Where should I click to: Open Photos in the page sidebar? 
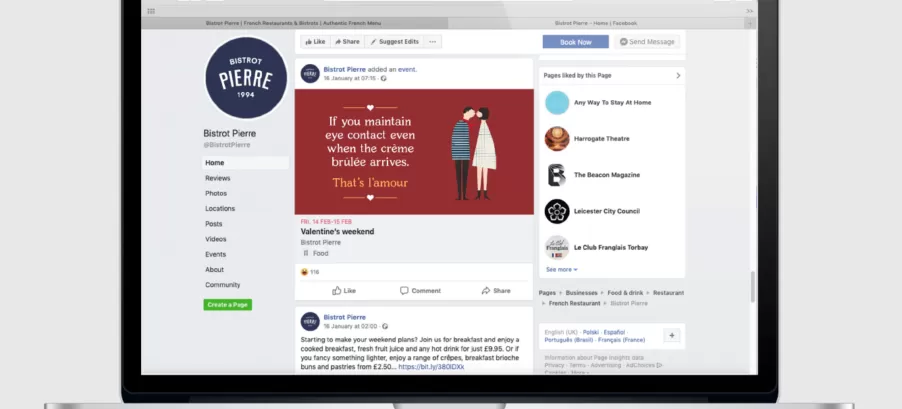(x=216, y=193)
